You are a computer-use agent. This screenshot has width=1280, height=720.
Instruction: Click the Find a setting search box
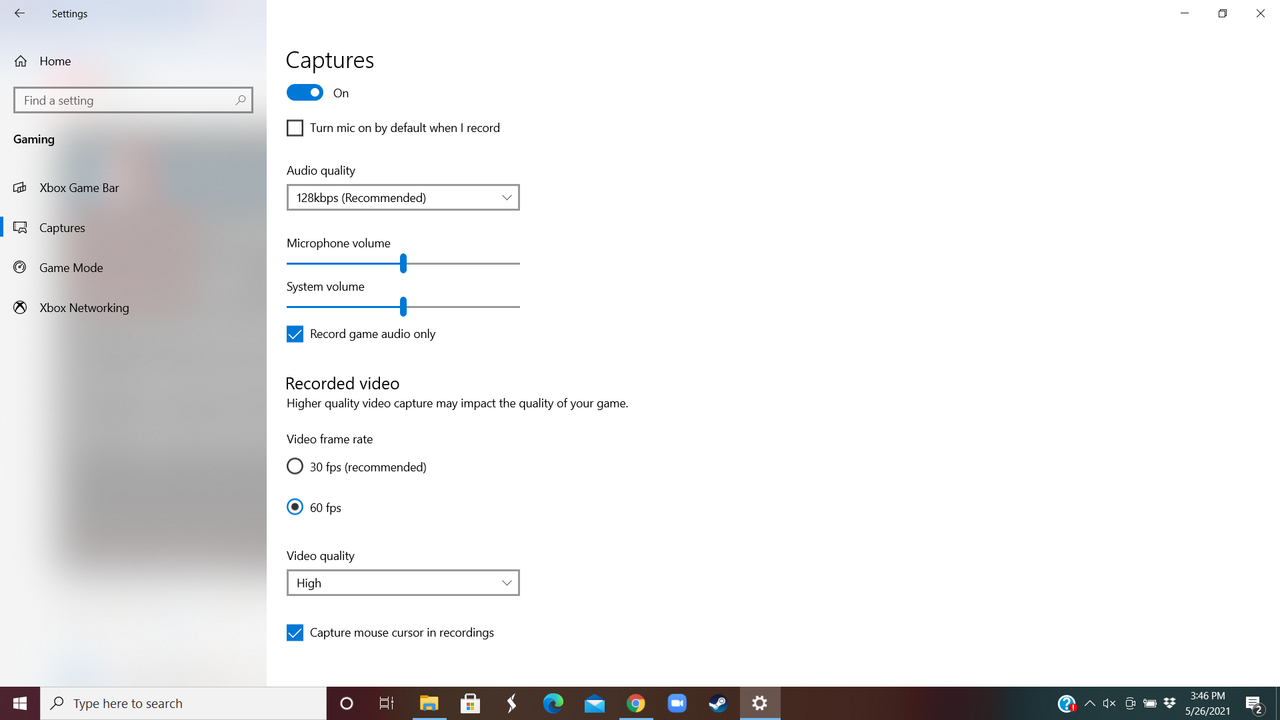[132, 100]
